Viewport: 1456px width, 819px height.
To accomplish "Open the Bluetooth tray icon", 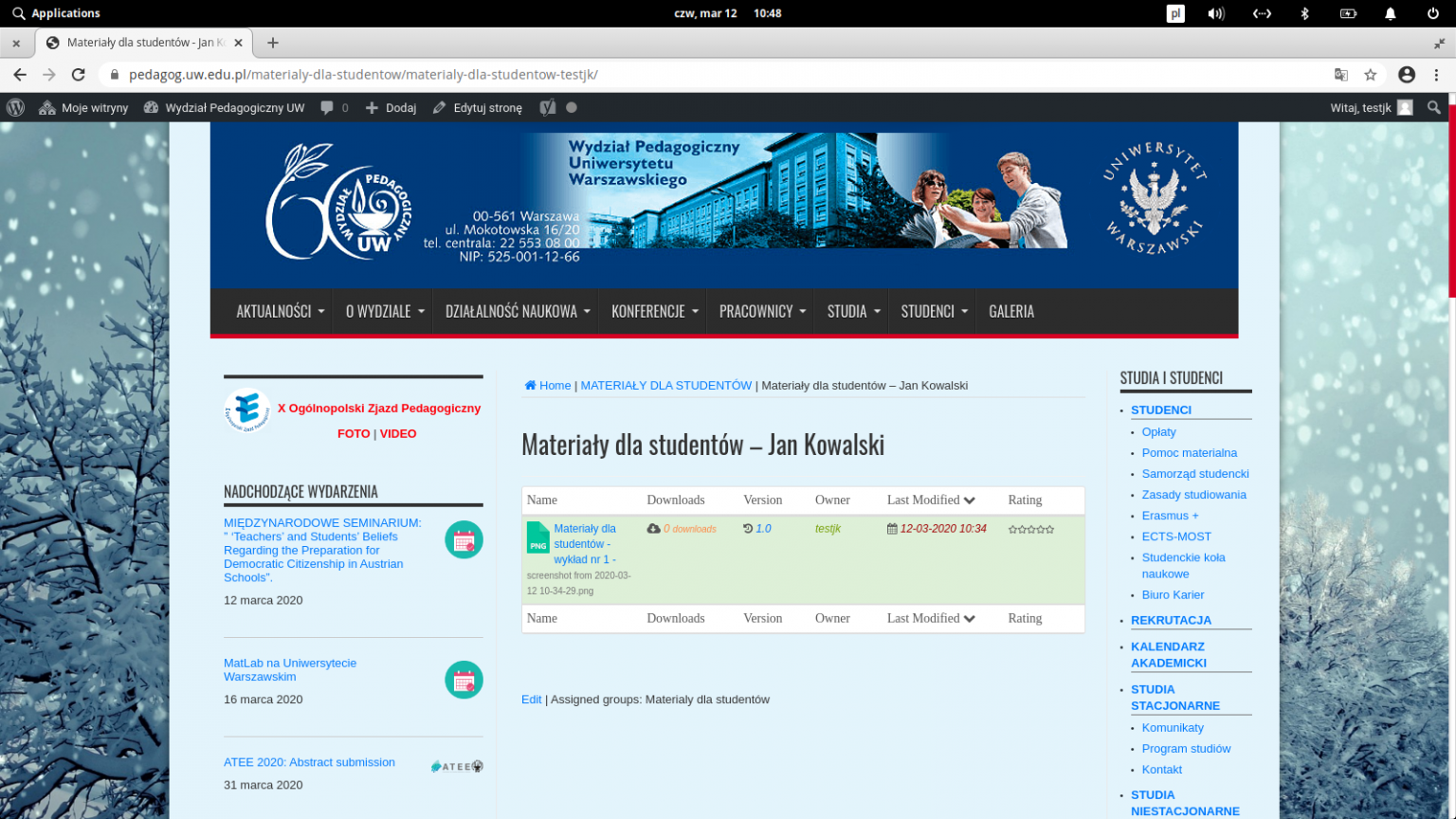I will pos(1304,13).
